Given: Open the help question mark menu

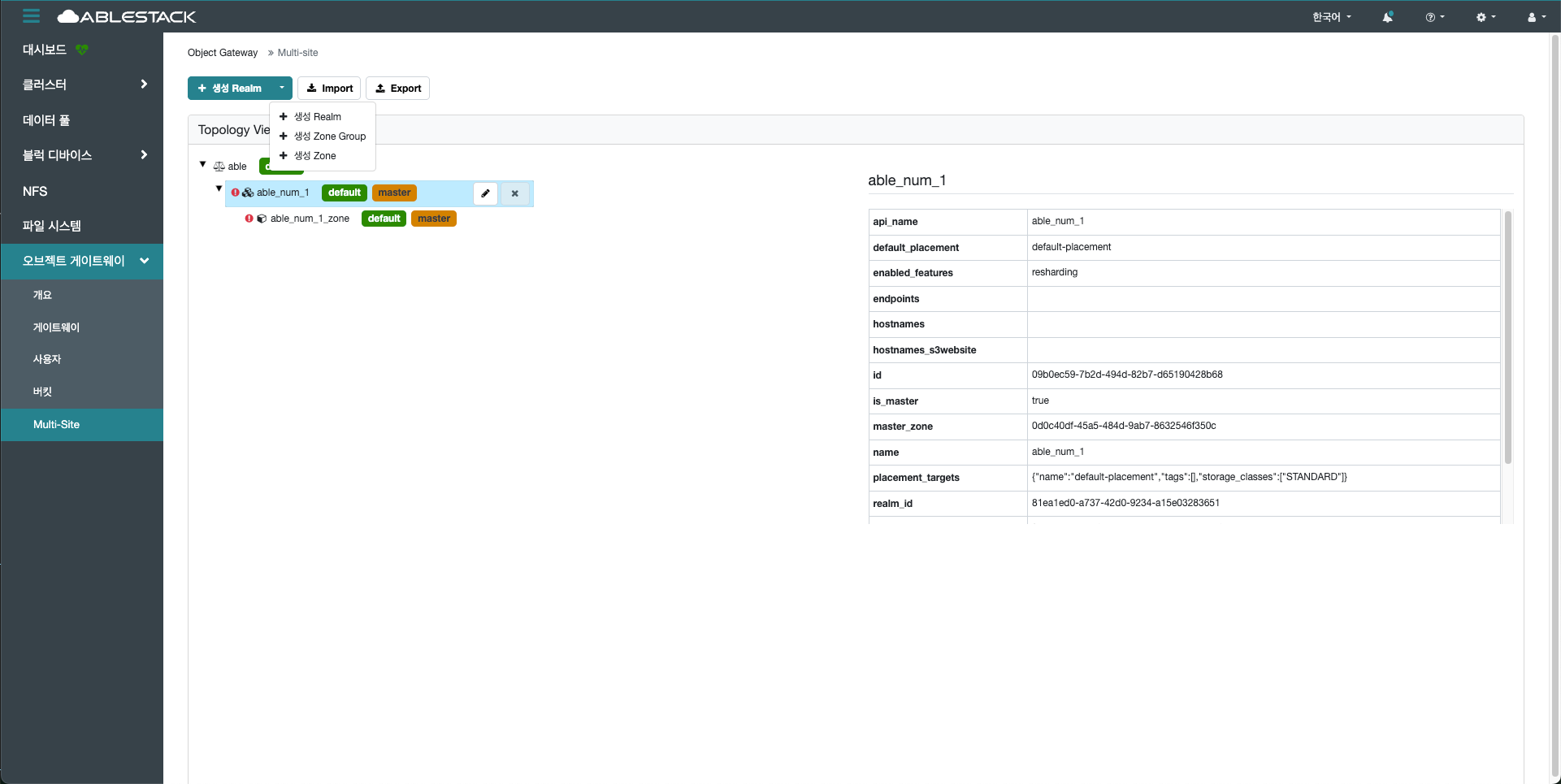Looking at the screenshot, I should click(1434, 17).
